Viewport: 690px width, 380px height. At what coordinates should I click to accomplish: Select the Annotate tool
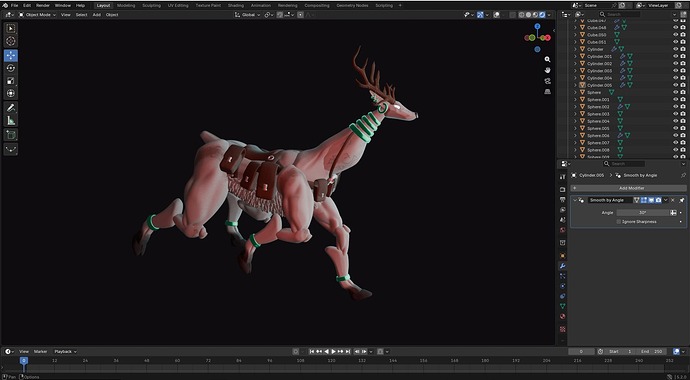pyautogui.click(x=11, y=108)
